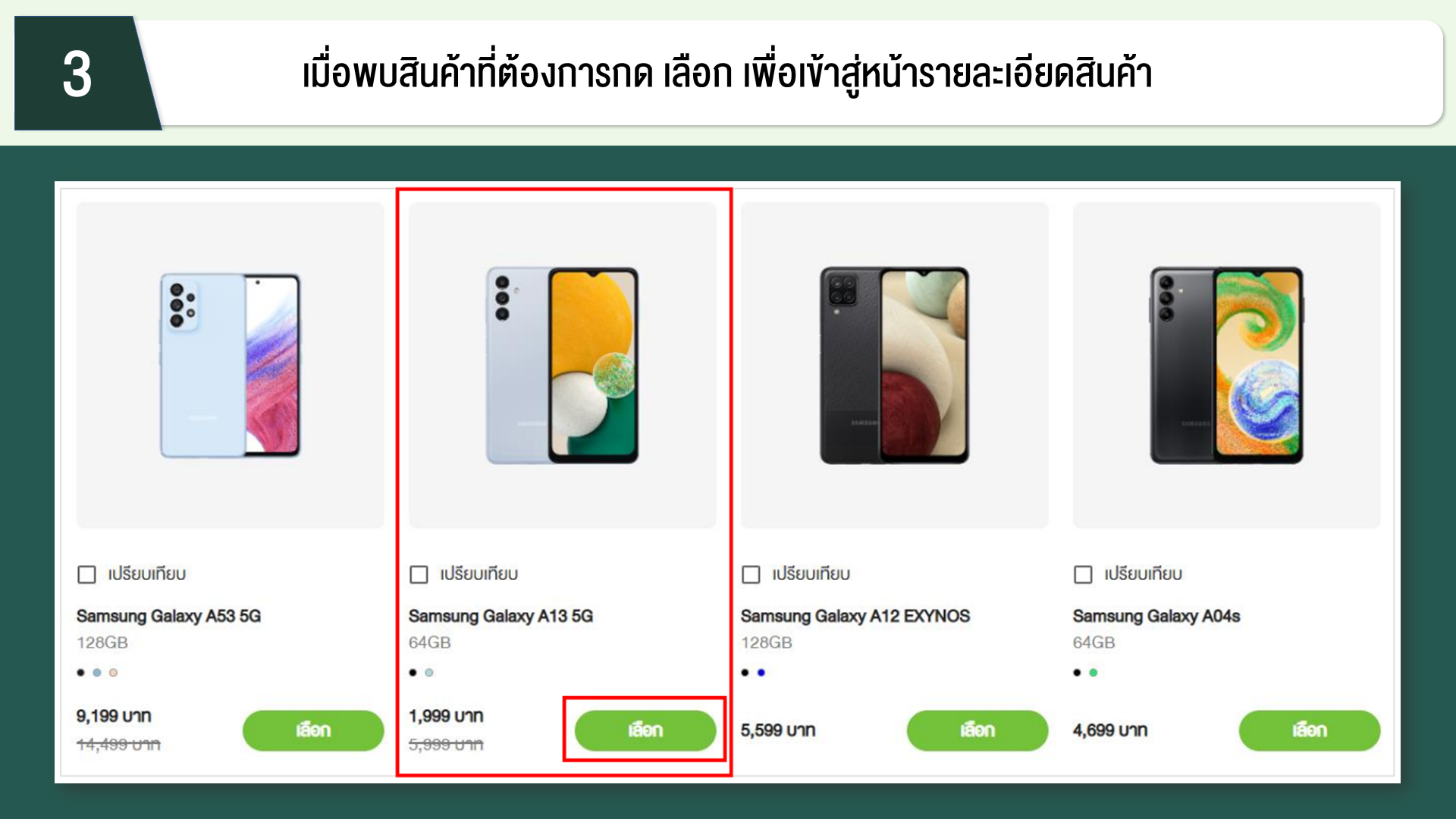Check compare box for Samsung Galaxy A13 5G
Image resolution: width=1456 pixels, height=819 pixels.
[419, 574]
